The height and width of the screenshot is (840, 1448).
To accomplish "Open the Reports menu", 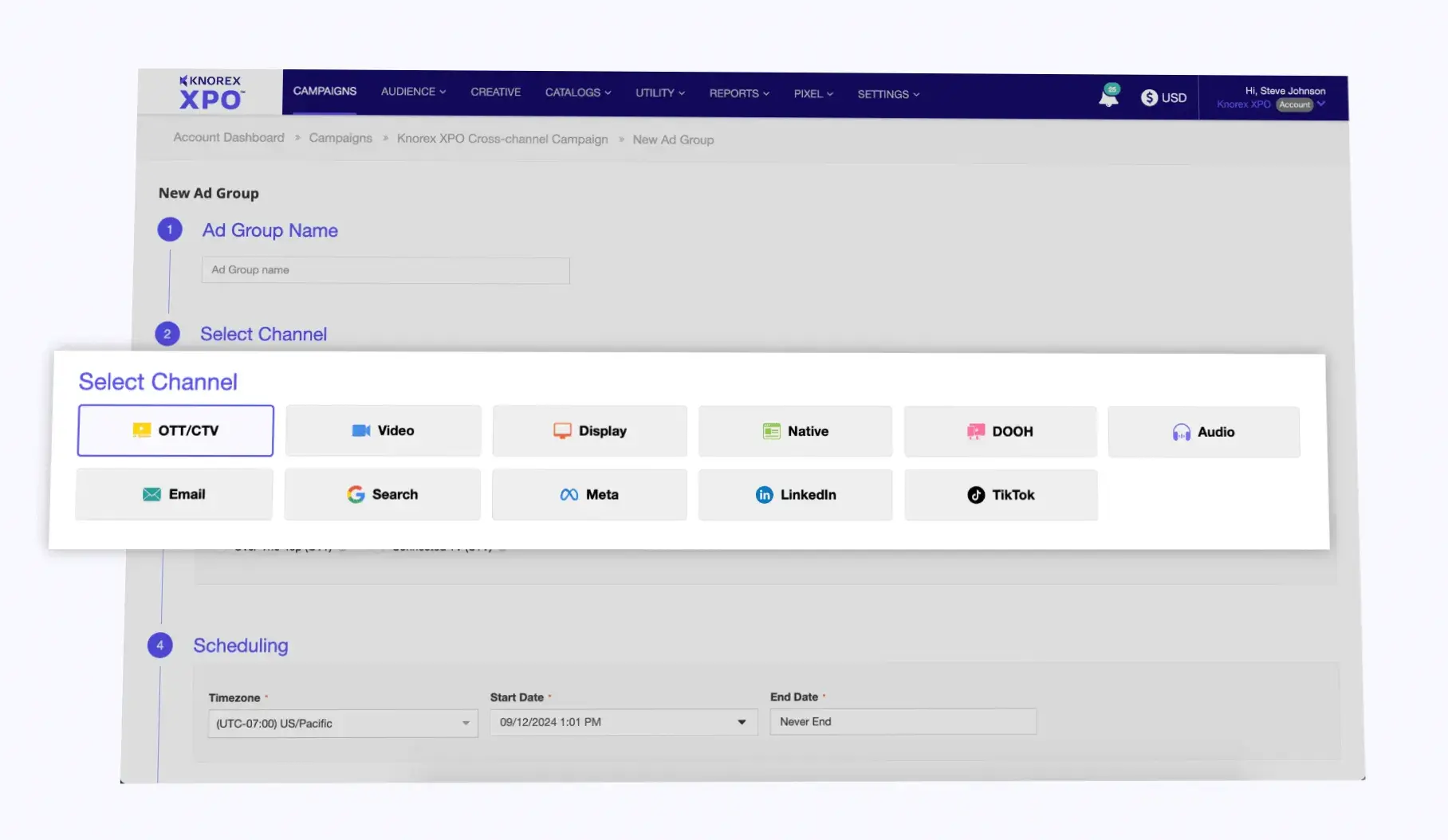I will point(739,93).
